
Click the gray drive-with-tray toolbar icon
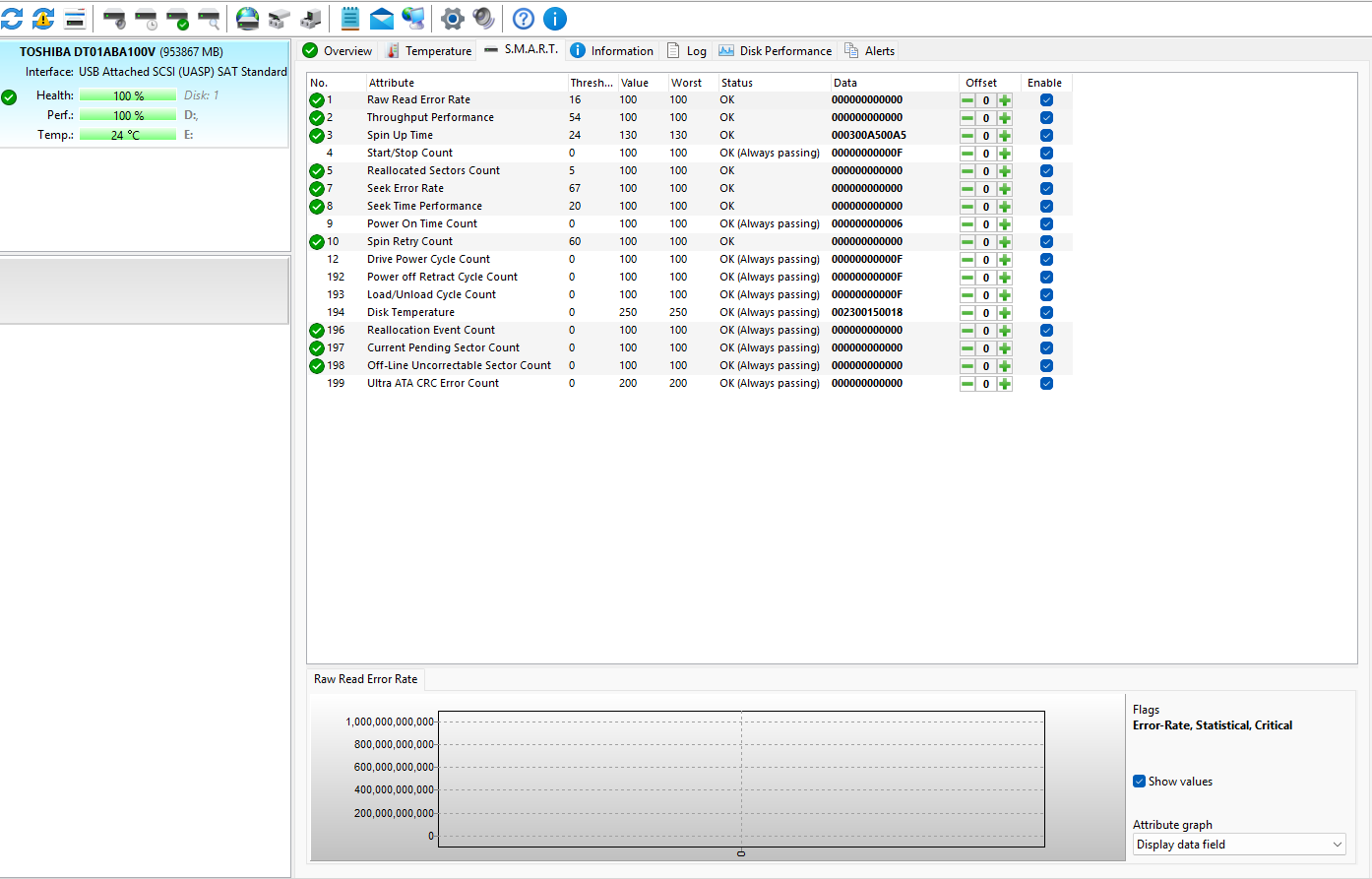pos(280,19)
